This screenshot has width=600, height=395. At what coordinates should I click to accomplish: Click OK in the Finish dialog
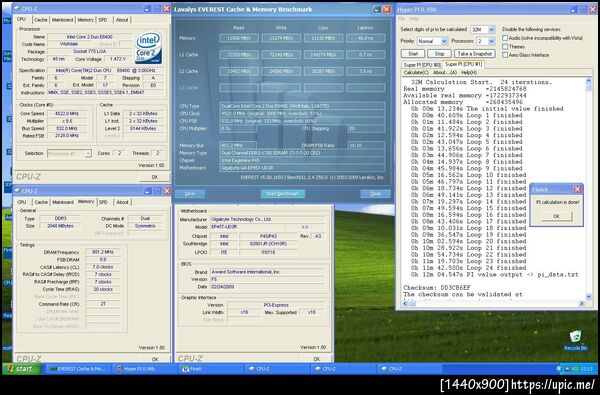[556, 216]
